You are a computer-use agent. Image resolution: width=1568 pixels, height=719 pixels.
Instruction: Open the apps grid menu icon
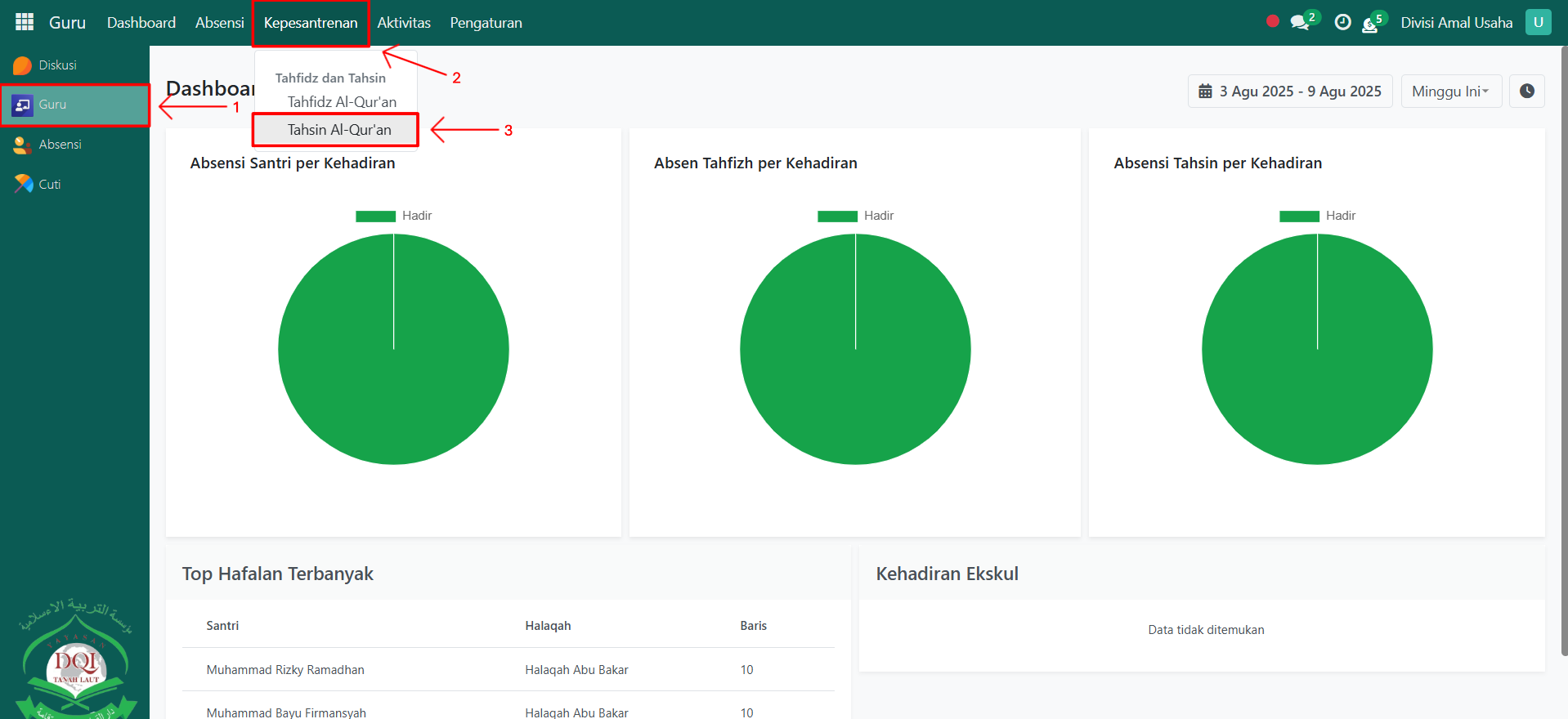point(25,22)
